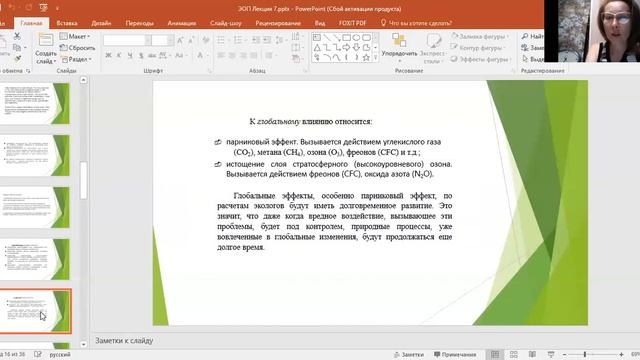Toggle bold Ж formatting
Image resolution: width=640 pixels, height=360 pixels.
click(x=108, y=55)
